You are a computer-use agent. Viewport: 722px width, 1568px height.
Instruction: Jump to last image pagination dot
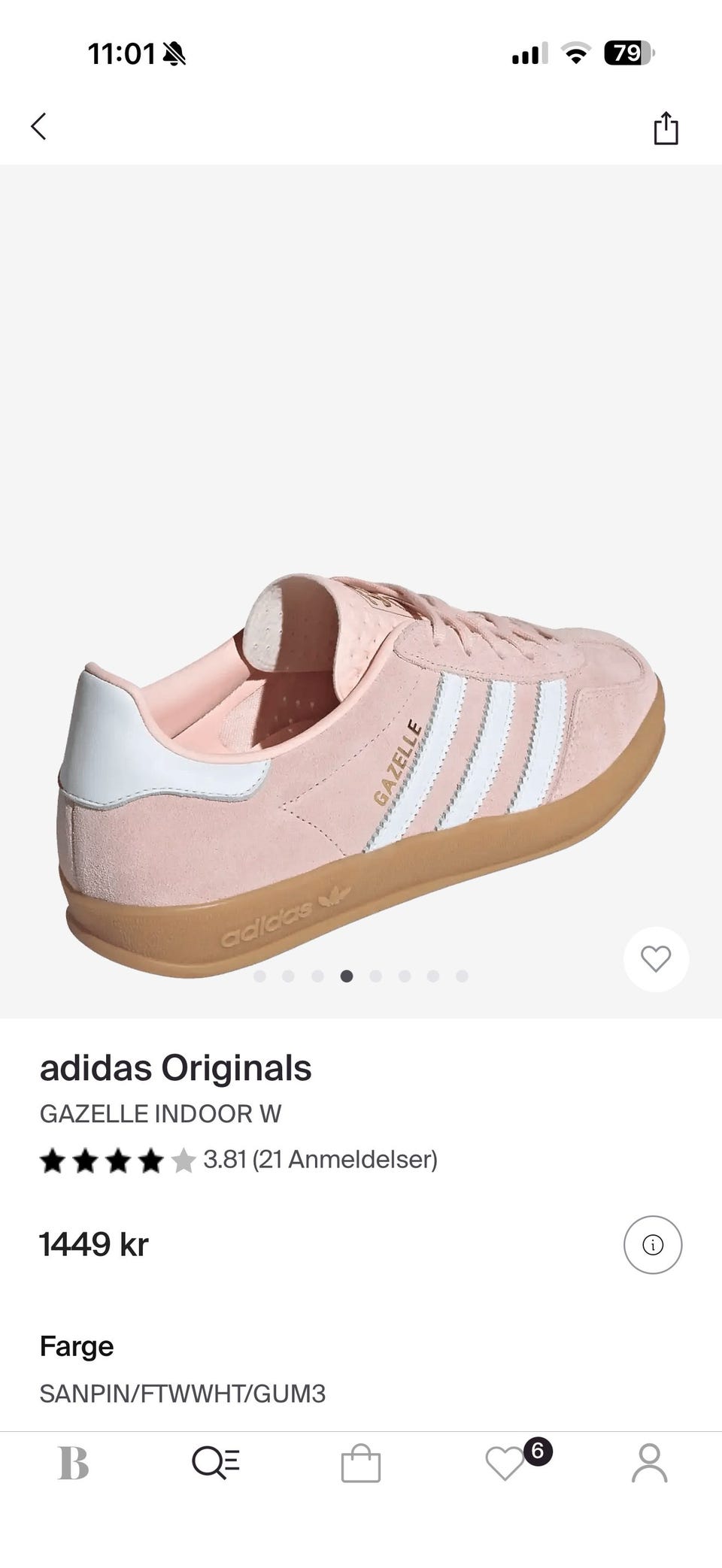pos(463,976)
